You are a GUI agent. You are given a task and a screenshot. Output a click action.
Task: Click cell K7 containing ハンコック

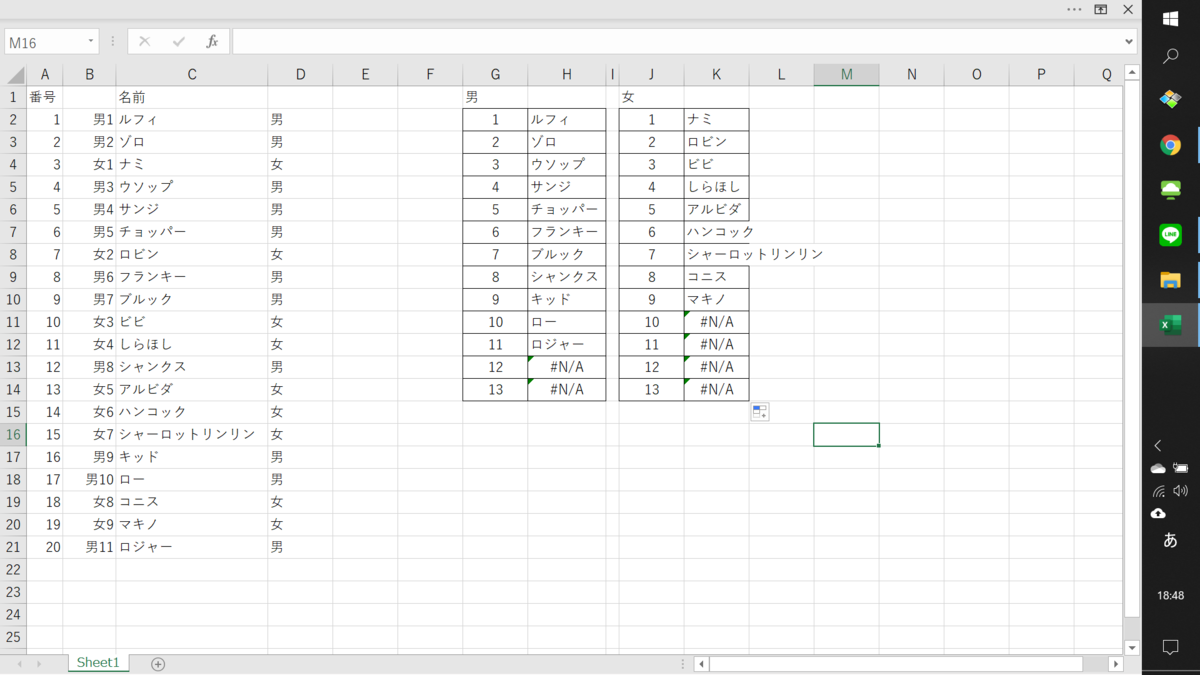point(716,232)
